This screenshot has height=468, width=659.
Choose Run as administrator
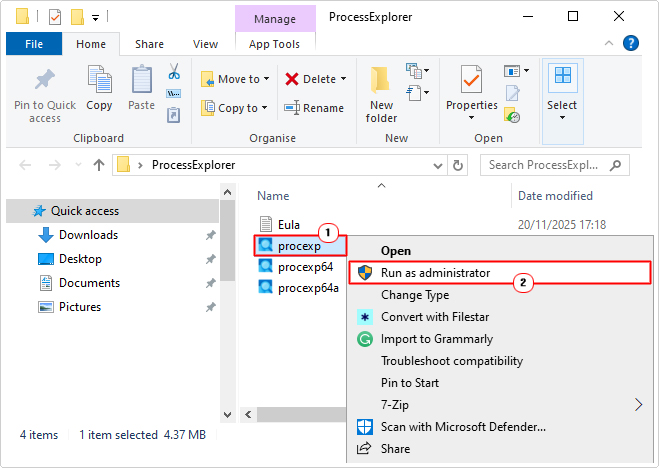[500, 273]
